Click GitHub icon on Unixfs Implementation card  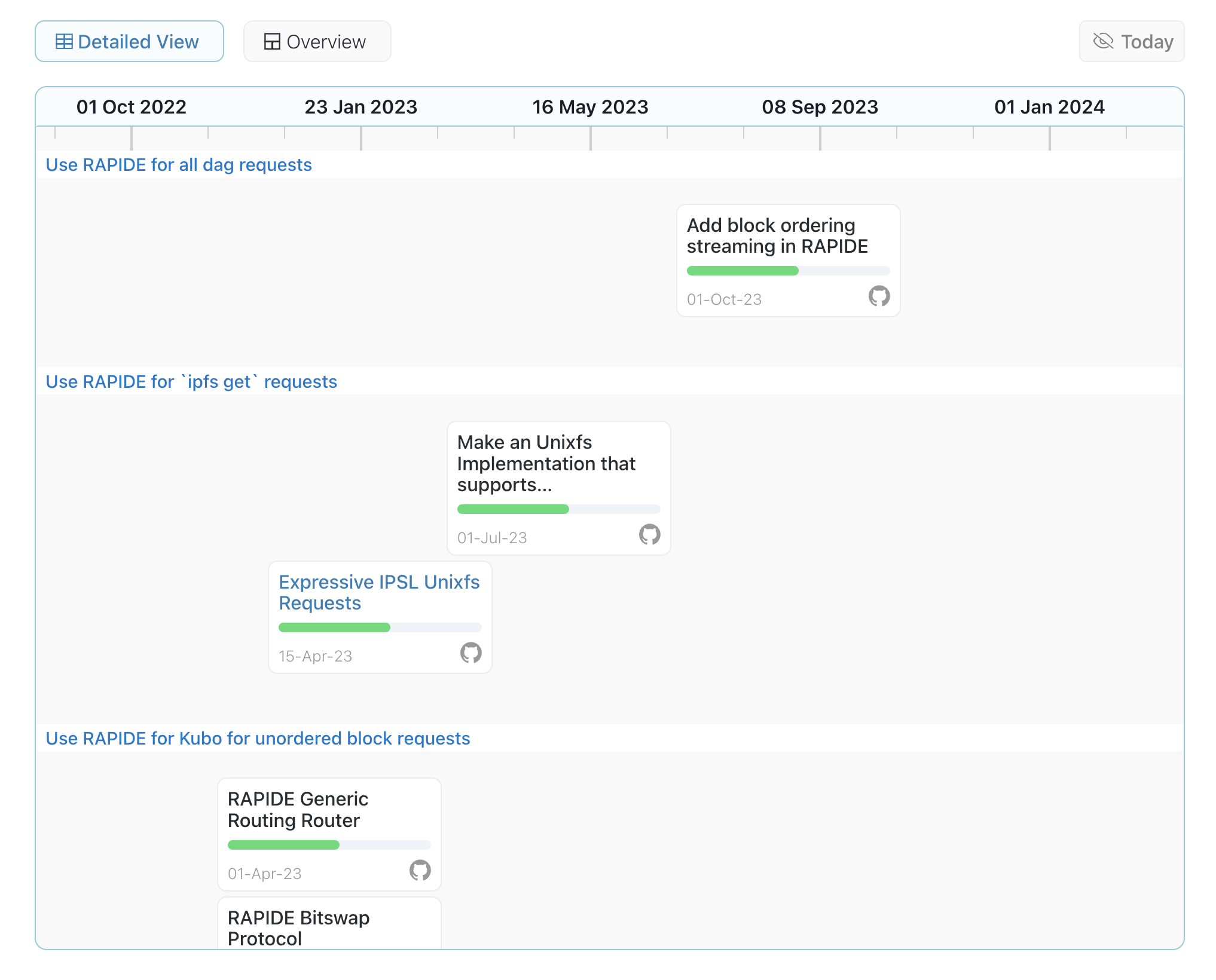[x=649, y=535]
